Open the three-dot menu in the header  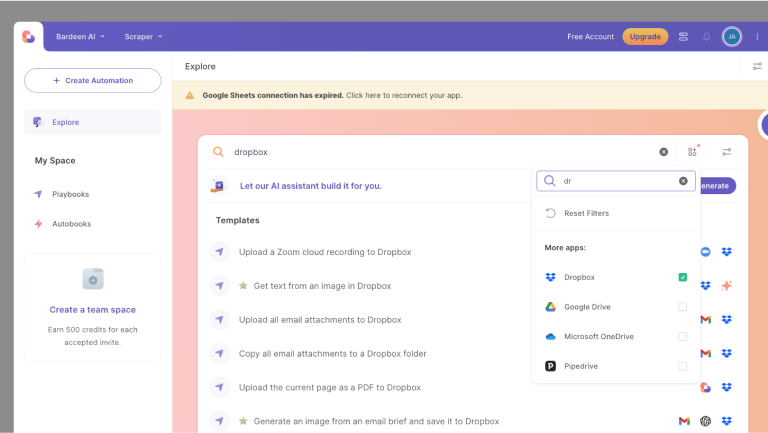(x=757, y=37)
